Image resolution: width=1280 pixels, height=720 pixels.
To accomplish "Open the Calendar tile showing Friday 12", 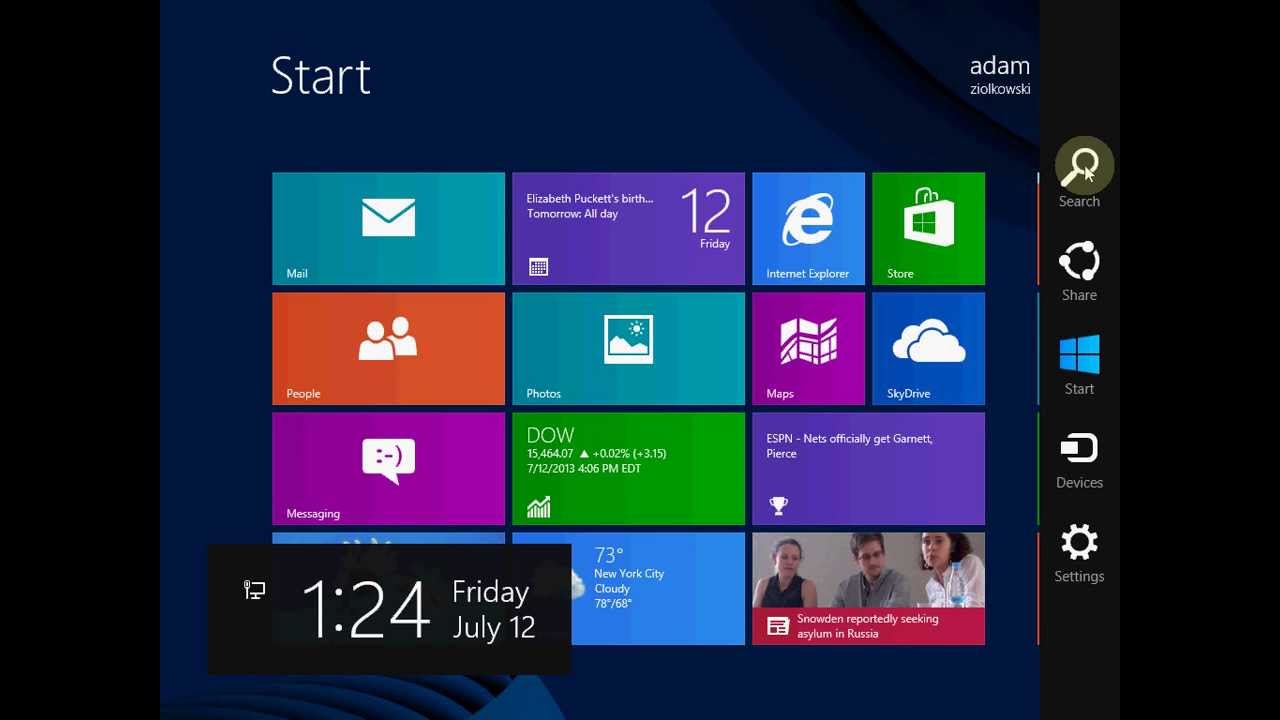I will (628, 229).
